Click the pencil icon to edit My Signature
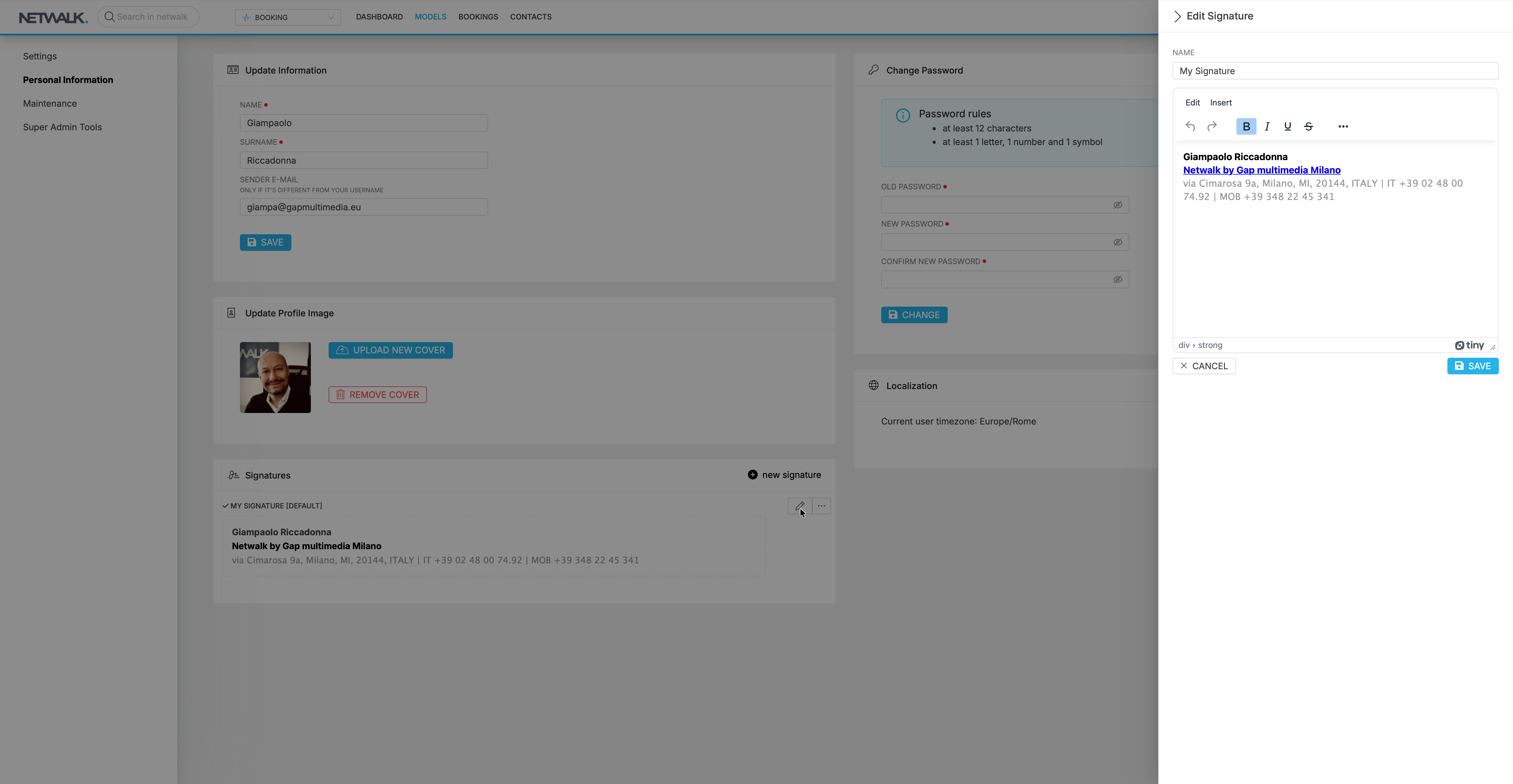Screen dimensions: 1513x784 [x=799, y=506]
